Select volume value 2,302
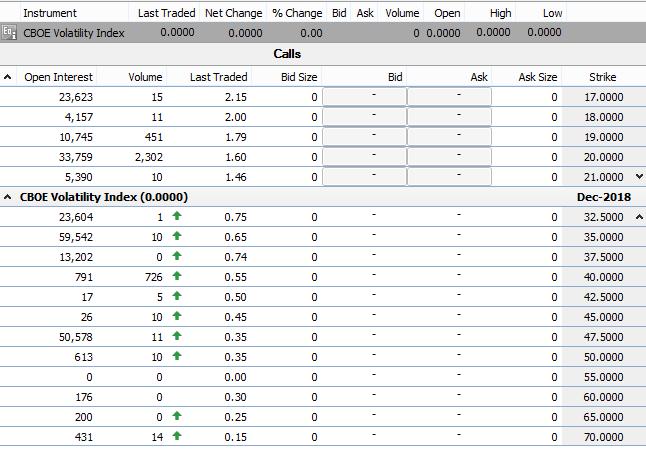This screenshot has width=646, height=454. pos(149,157)
